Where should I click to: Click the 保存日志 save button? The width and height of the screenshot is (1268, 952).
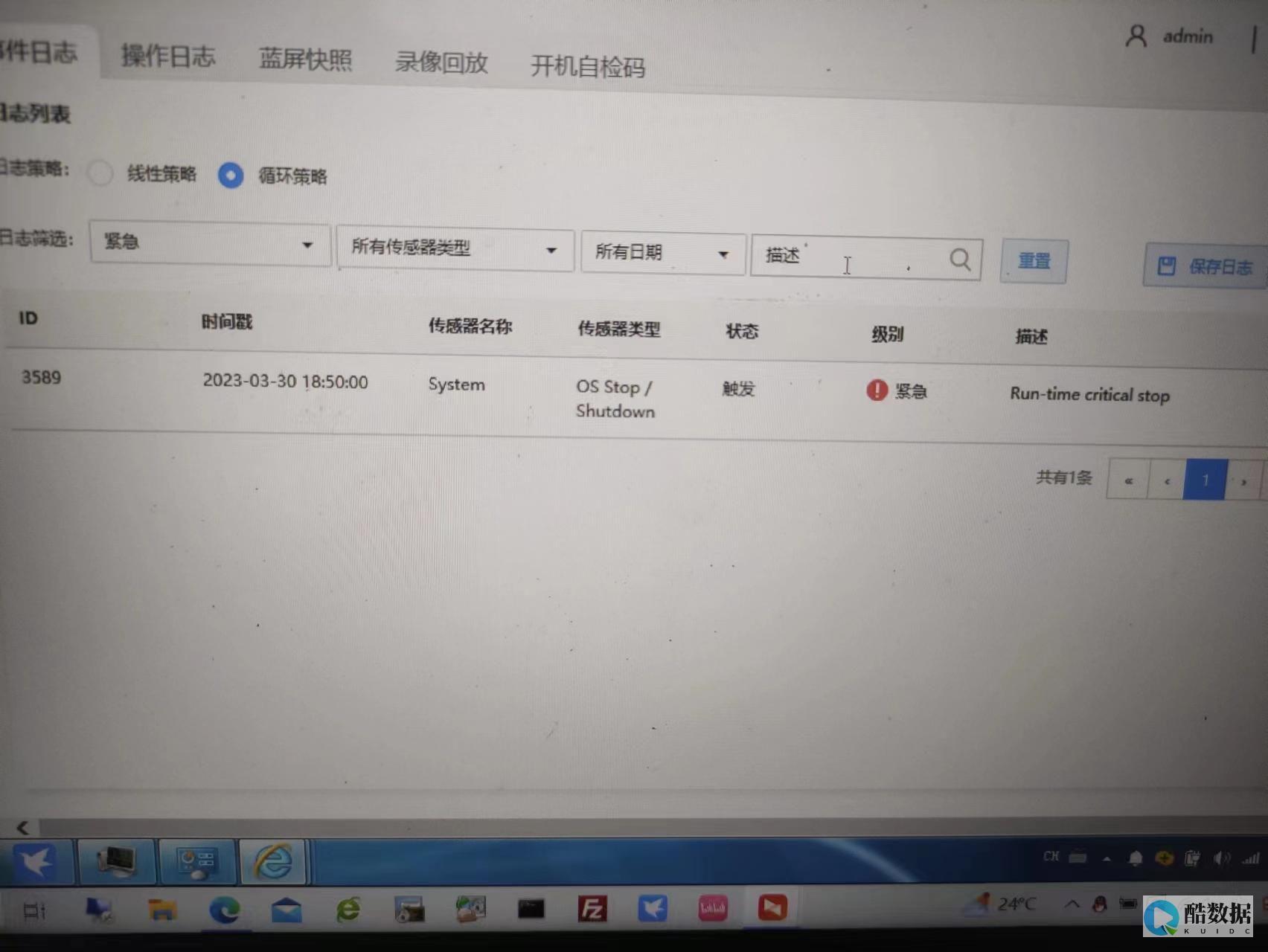coord(1205,266)
